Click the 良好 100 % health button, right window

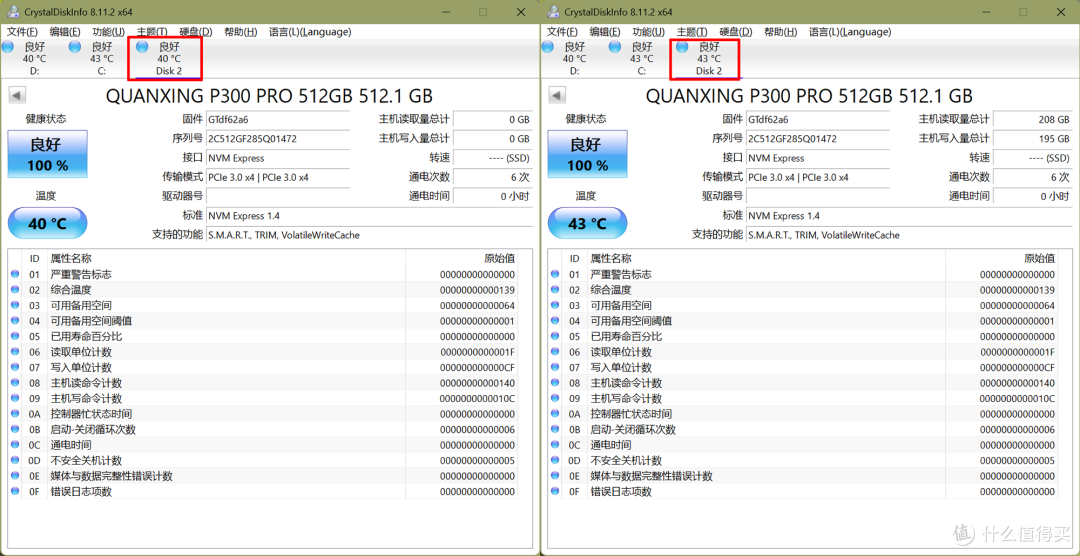588,155
